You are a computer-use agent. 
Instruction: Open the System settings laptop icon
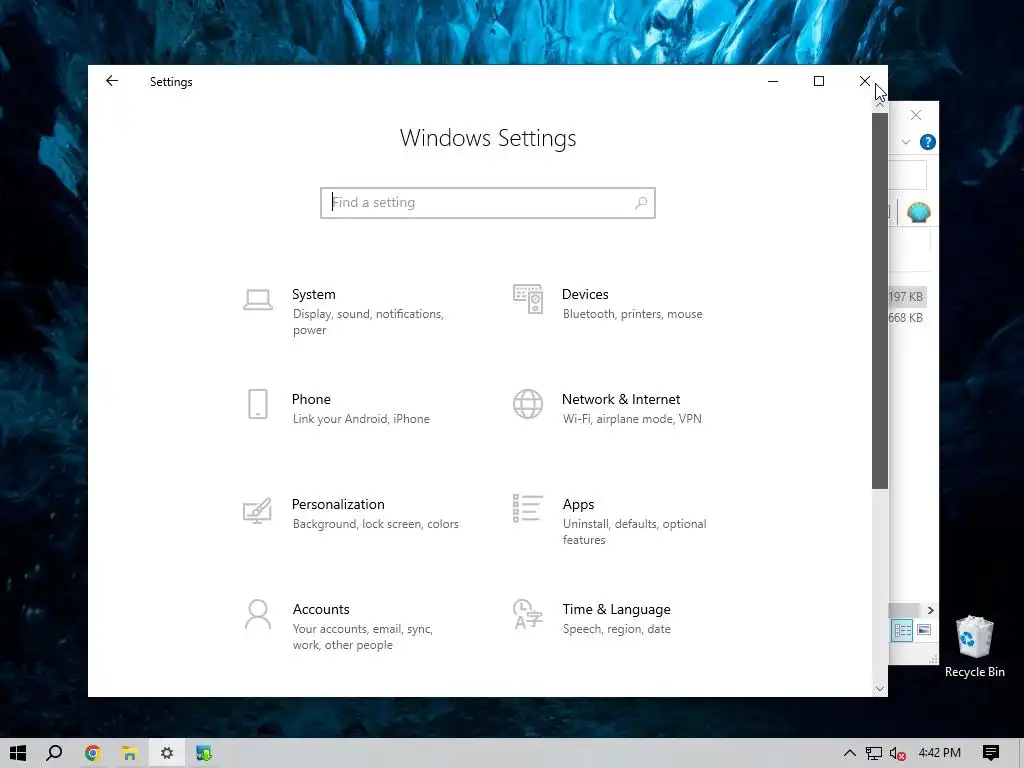[258, 300]
